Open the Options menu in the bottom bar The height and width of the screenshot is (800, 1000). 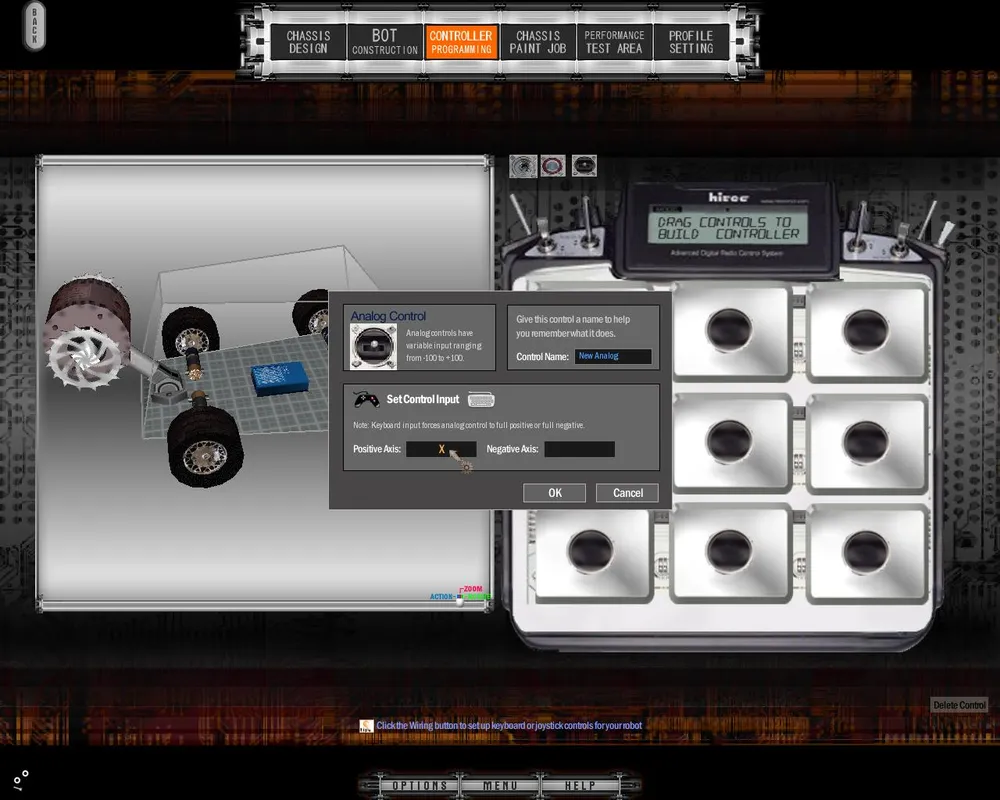tap(419, 786)
